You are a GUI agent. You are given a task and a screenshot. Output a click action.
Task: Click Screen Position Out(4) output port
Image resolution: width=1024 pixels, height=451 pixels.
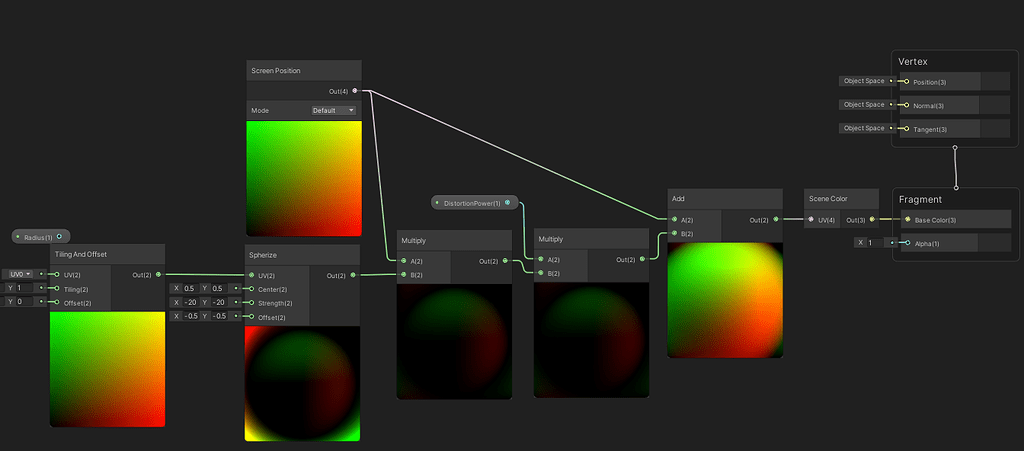355,91
